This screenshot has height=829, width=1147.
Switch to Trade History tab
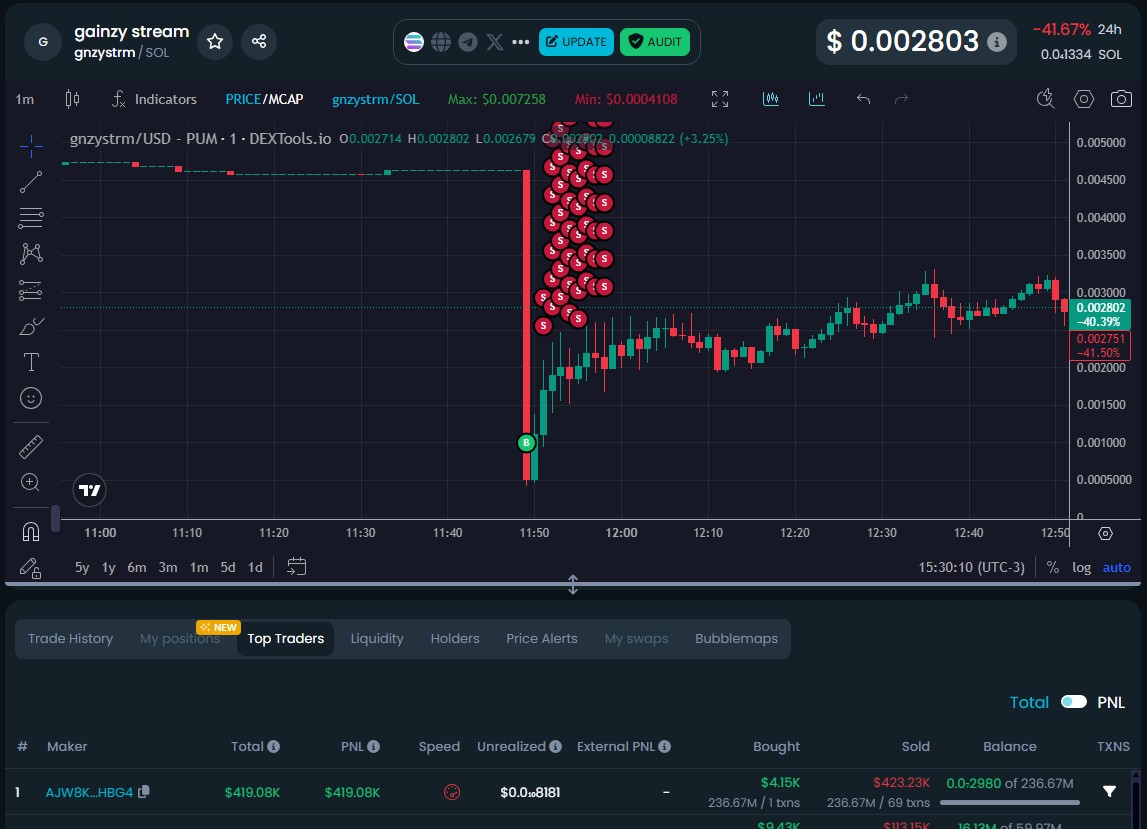70,639
